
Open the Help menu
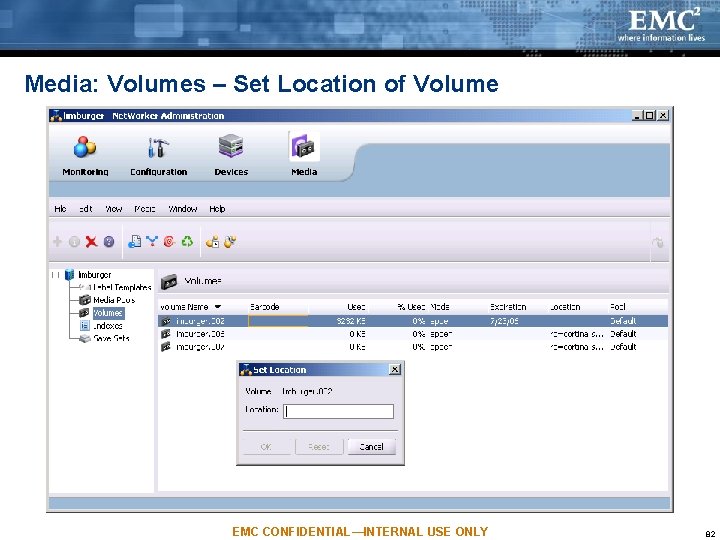pyautogui.click(x=217, y=209)
